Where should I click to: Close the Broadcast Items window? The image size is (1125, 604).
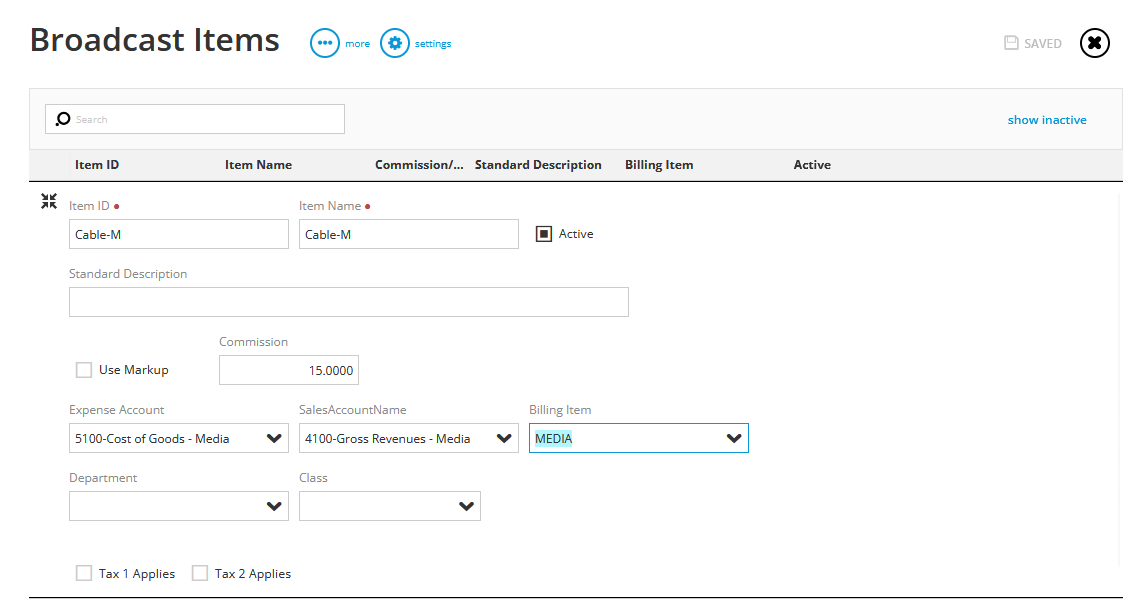pos(1094,43)
